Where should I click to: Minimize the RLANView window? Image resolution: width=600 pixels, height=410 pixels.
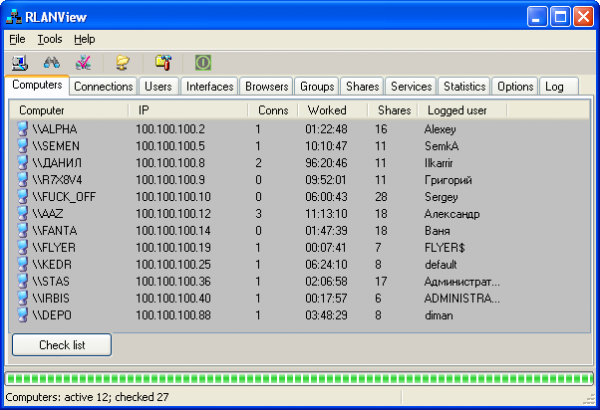pos(536,17)
